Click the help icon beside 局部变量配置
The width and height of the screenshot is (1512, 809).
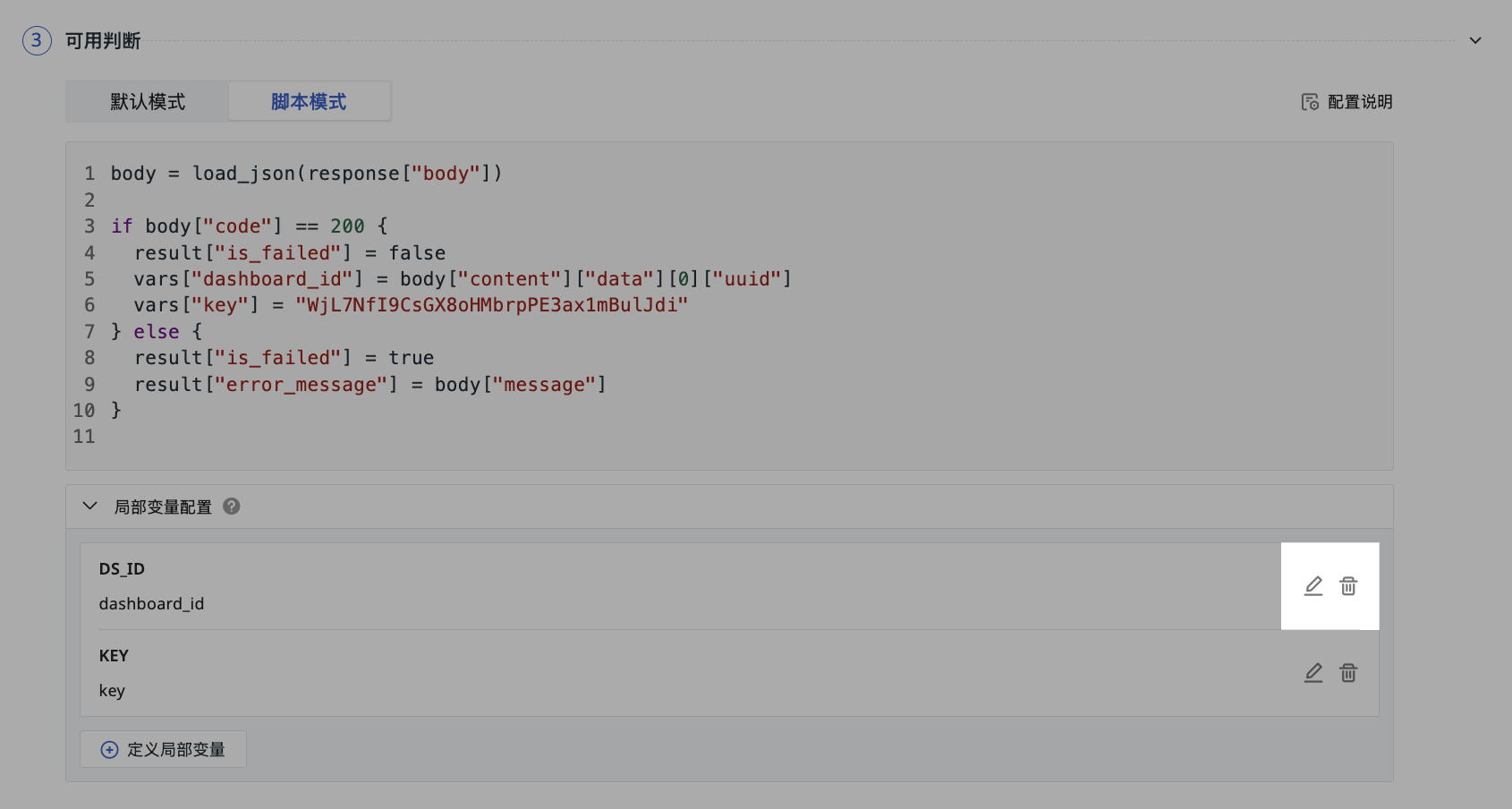tap(232, 507)
